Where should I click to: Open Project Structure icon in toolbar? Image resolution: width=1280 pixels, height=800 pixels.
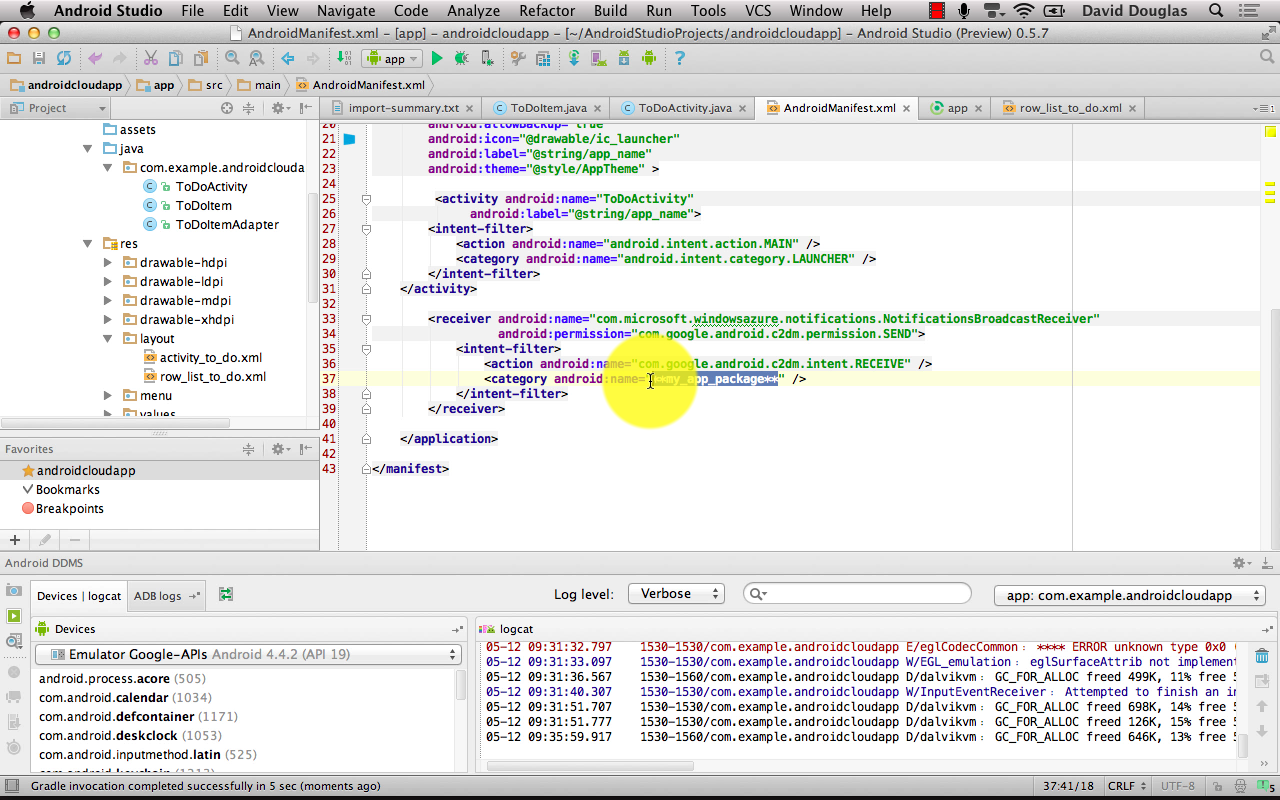pyautogui.click(x=543, y=59)
